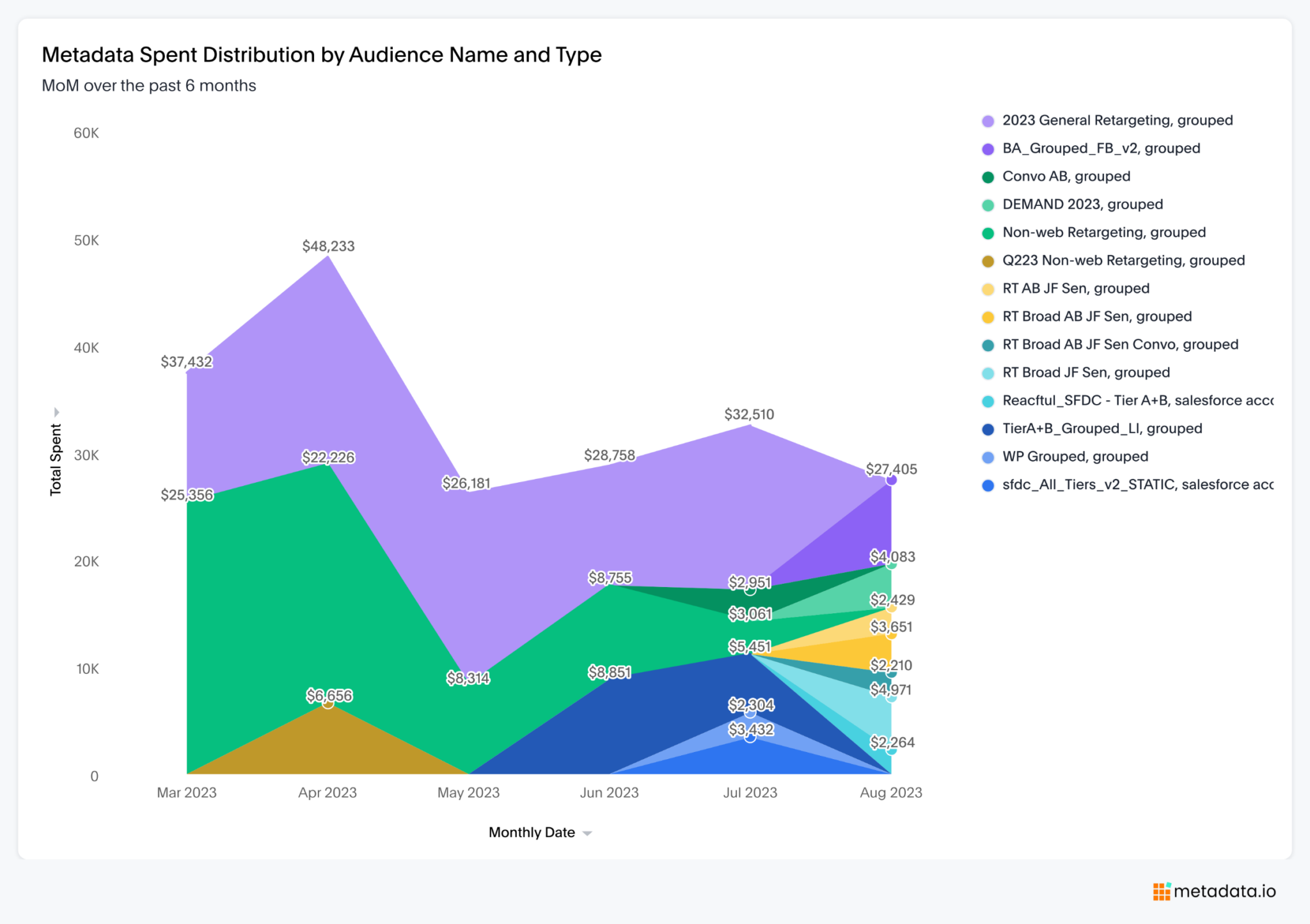The width and height of the screenshot is (1310, 924).
Task: Click the dark blue TierA+B_Grouped_LI legend dot
Action: 989,428
